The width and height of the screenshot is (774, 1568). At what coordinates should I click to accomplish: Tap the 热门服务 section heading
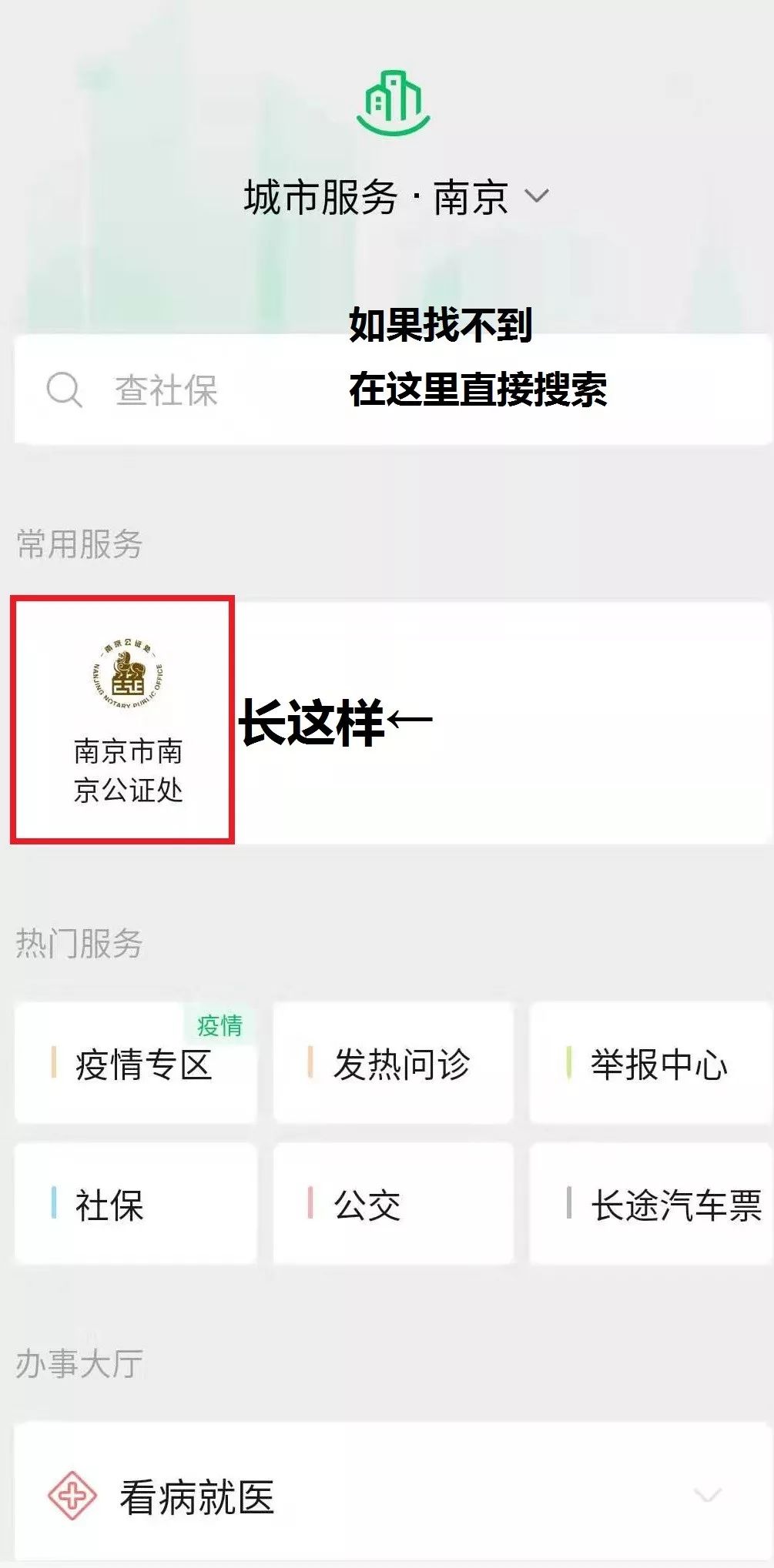pos(79,944)
